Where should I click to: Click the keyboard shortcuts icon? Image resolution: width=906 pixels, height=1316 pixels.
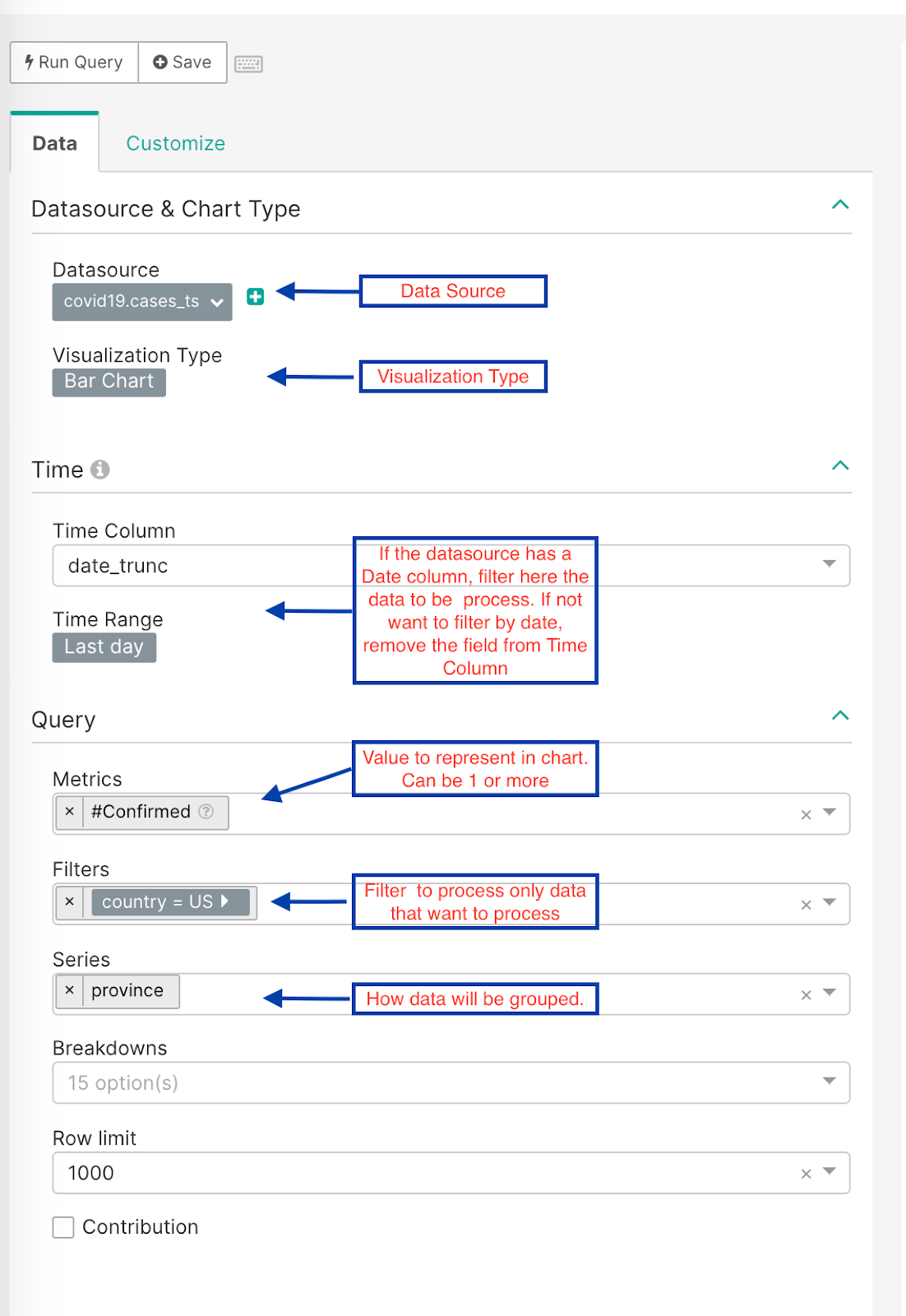[249, 62]
